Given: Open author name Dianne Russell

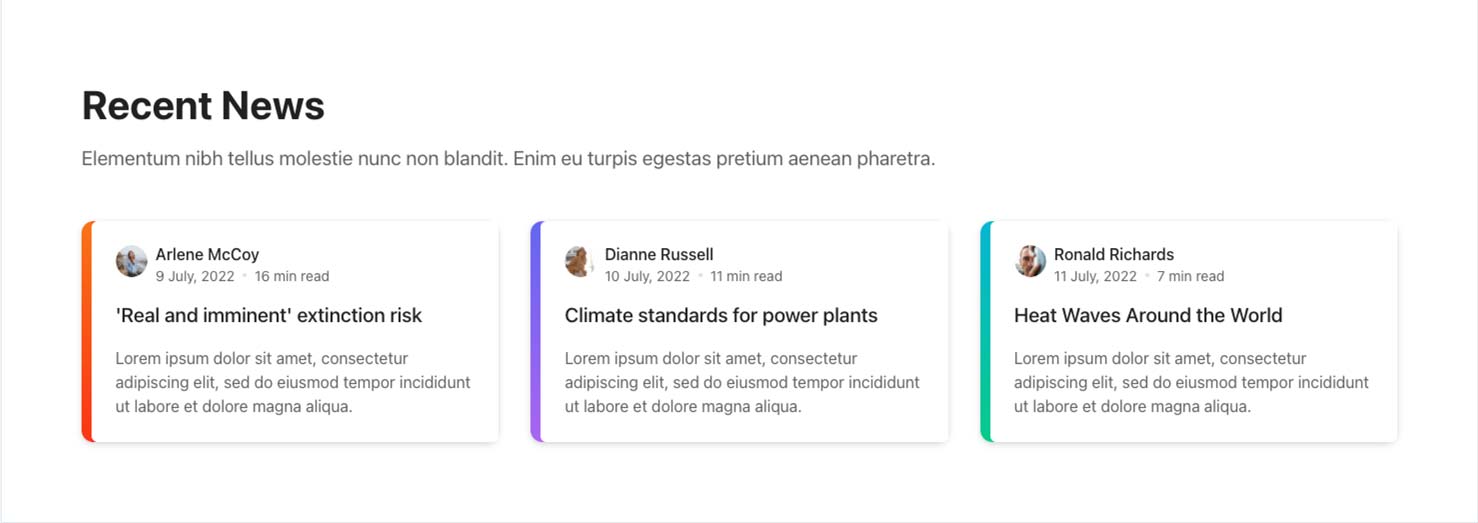Looking at the screenshot, I should click(x=659, y=254).
